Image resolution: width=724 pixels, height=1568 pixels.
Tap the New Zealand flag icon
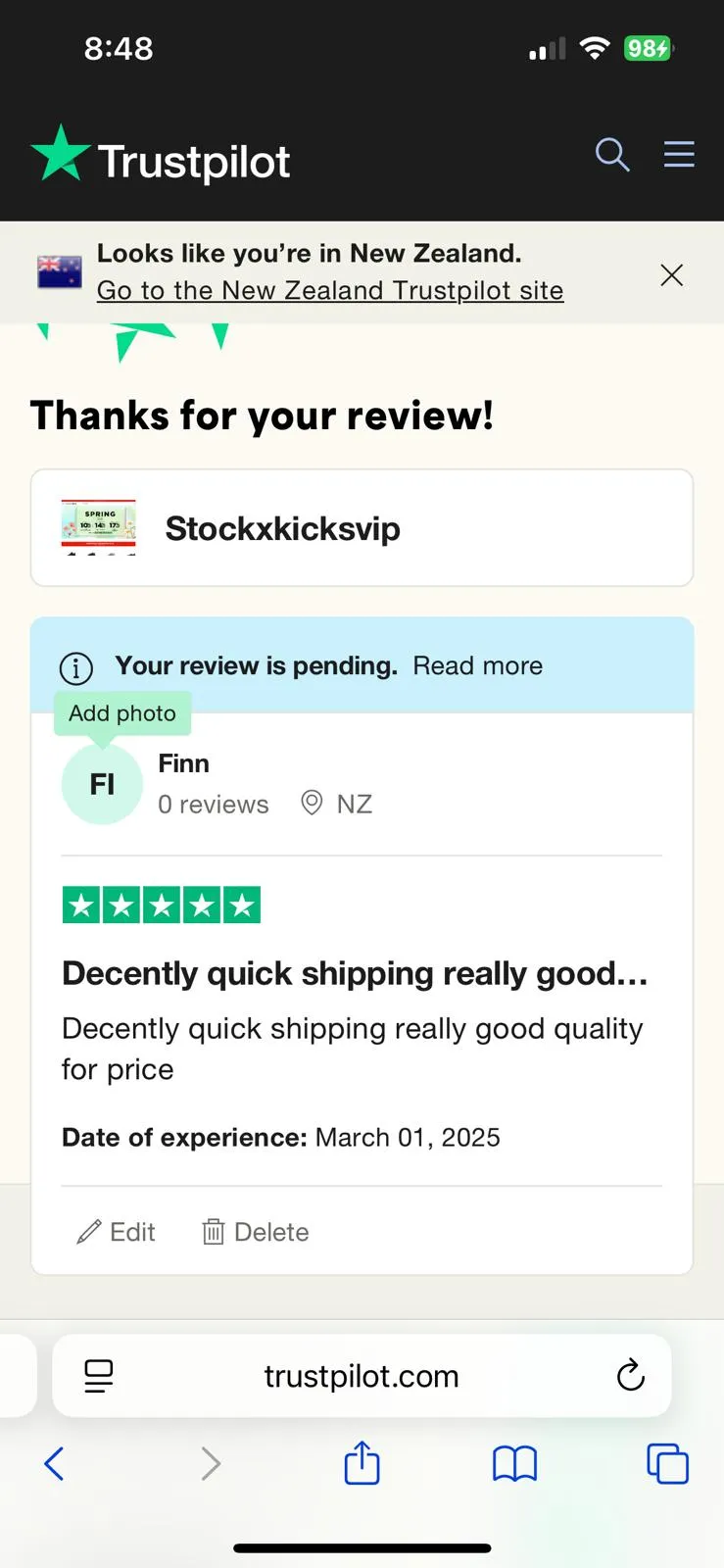coord(60,272)
